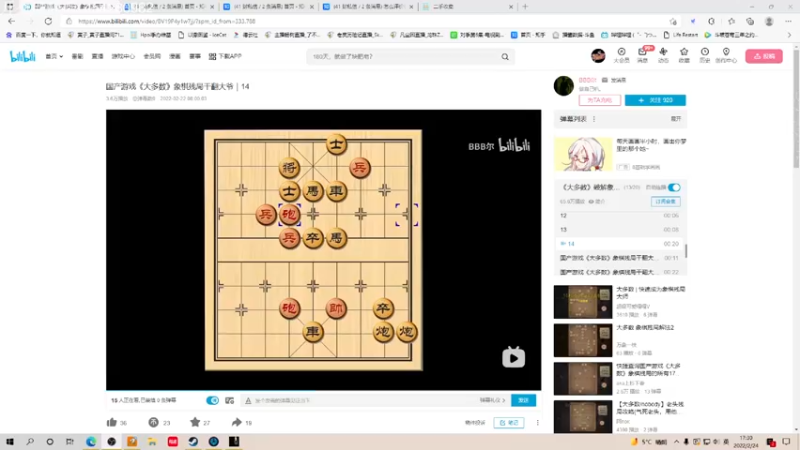Click the collection list scrollbar

tap(686, 251)
